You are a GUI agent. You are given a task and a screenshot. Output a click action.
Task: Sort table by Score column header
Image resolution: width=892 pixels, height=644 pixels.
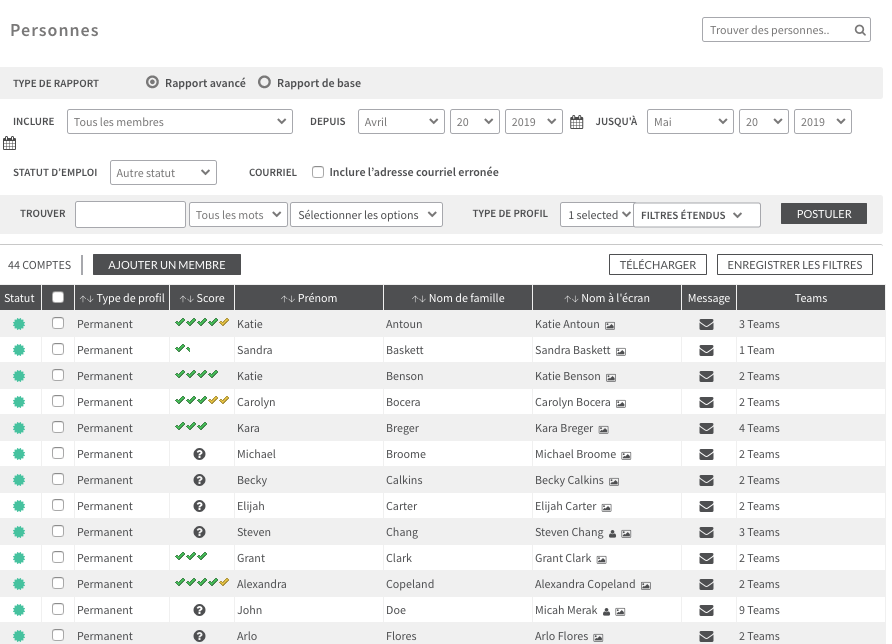tap(202, 298)
